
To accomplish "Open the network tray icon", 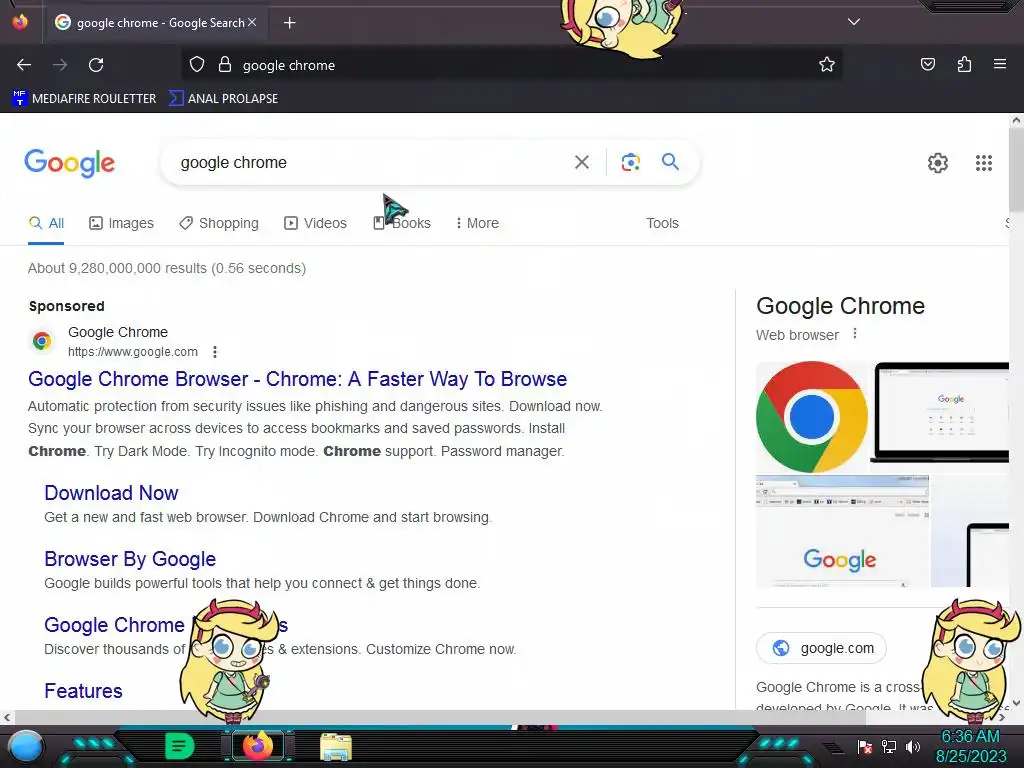I will point(889,746).
